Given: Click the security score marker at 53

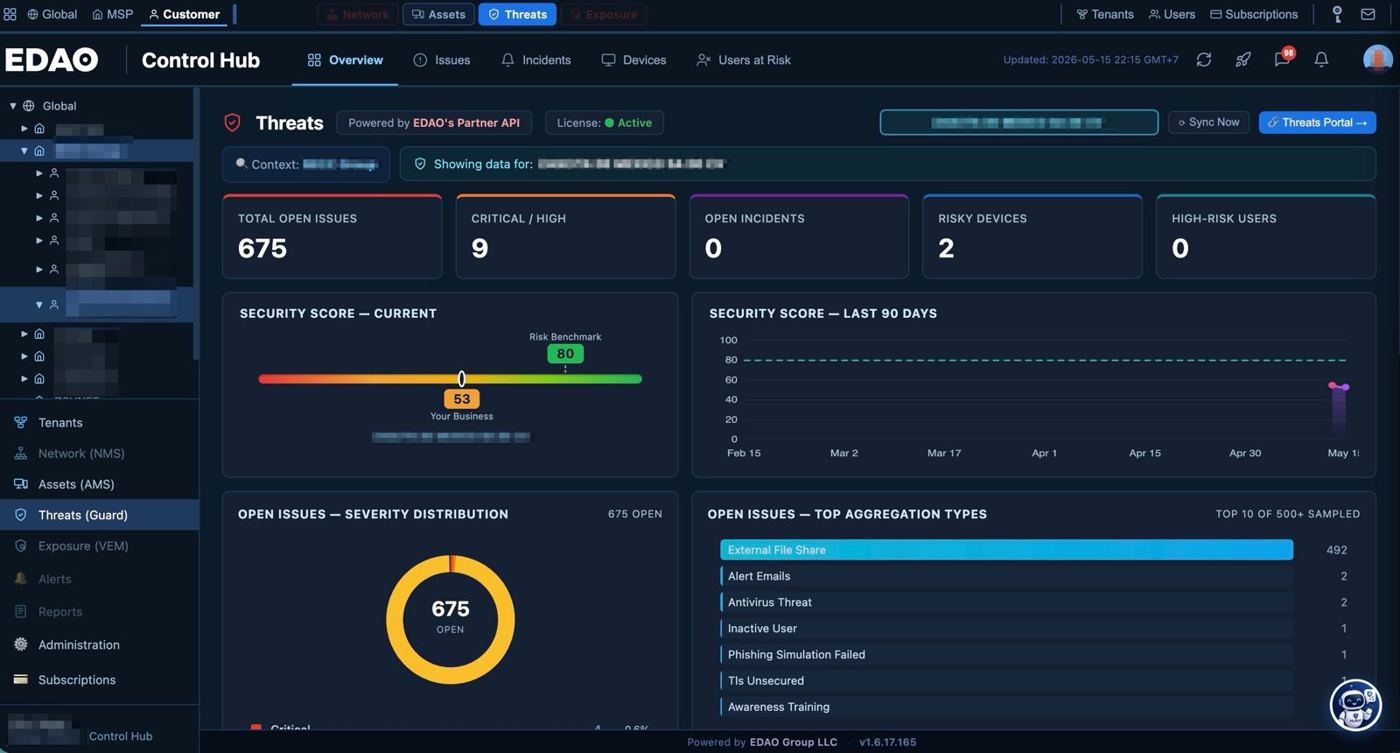Looking at the screenshot, I should [461, 379].
